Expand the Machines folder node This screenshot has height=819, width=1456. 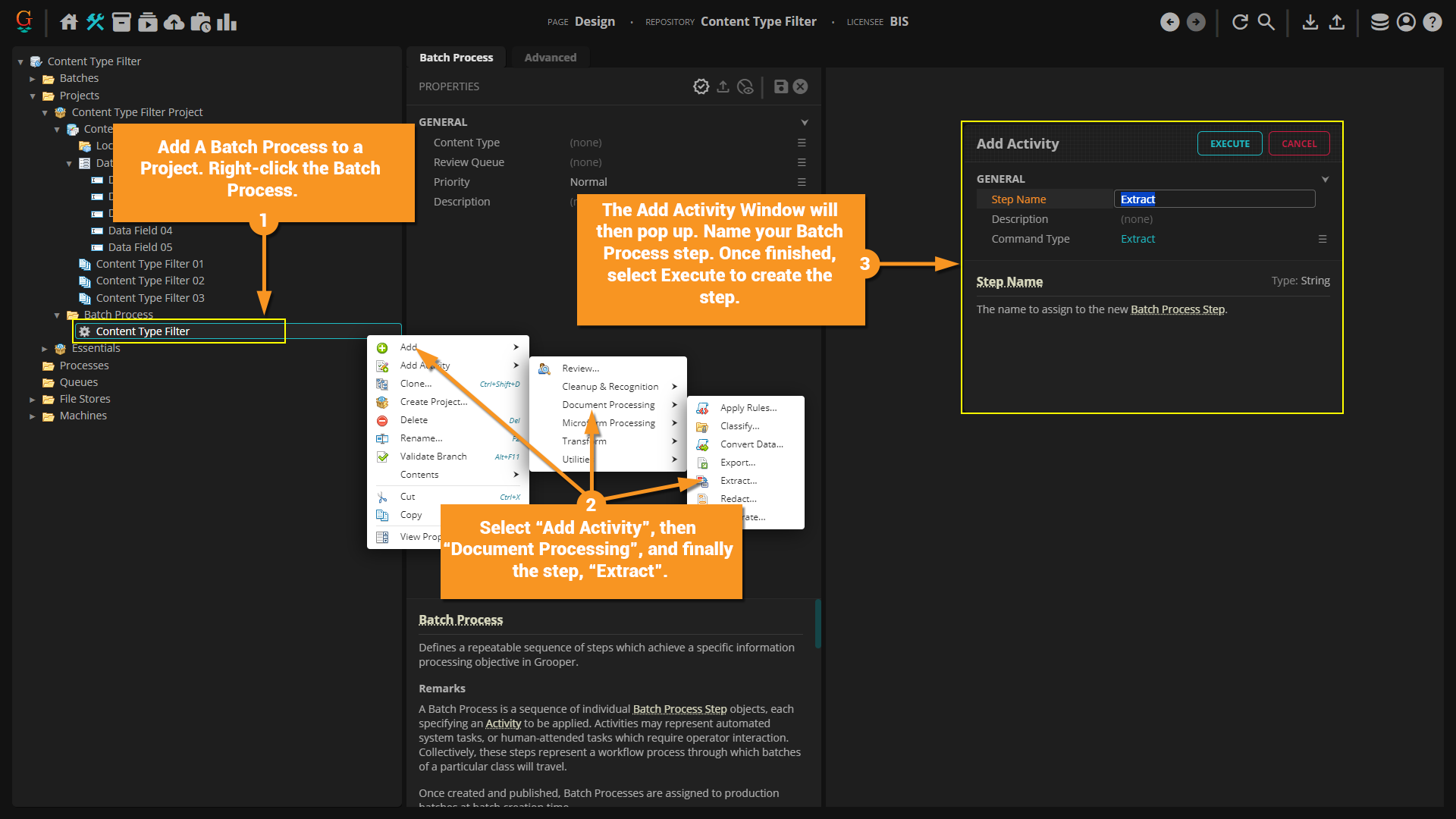coord(33,416)
